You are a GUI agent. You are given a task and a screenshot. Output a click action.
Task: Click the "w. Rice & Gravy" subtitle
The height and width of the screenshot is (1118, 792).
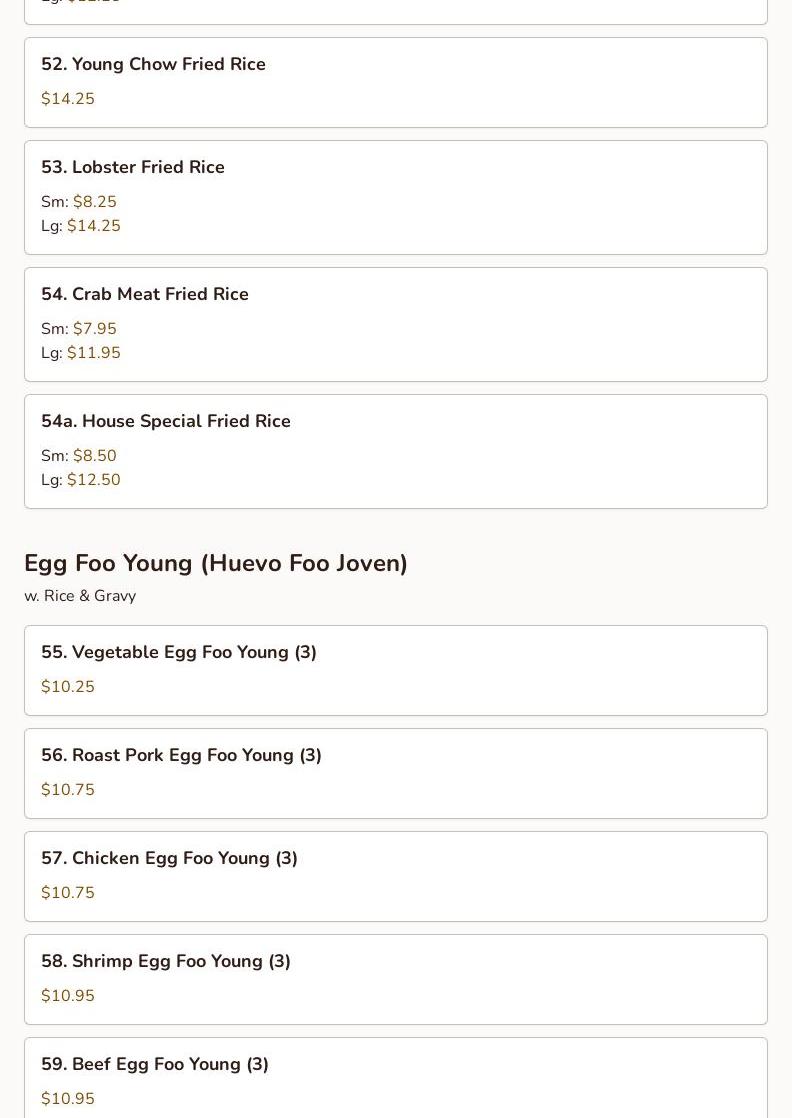[80, 596]
